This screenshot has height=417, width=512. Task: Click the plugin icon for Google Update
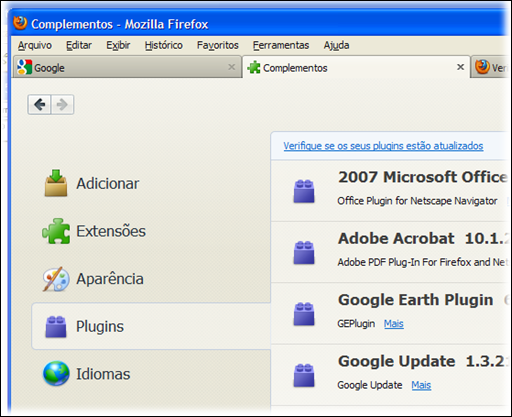click(304, 375)
